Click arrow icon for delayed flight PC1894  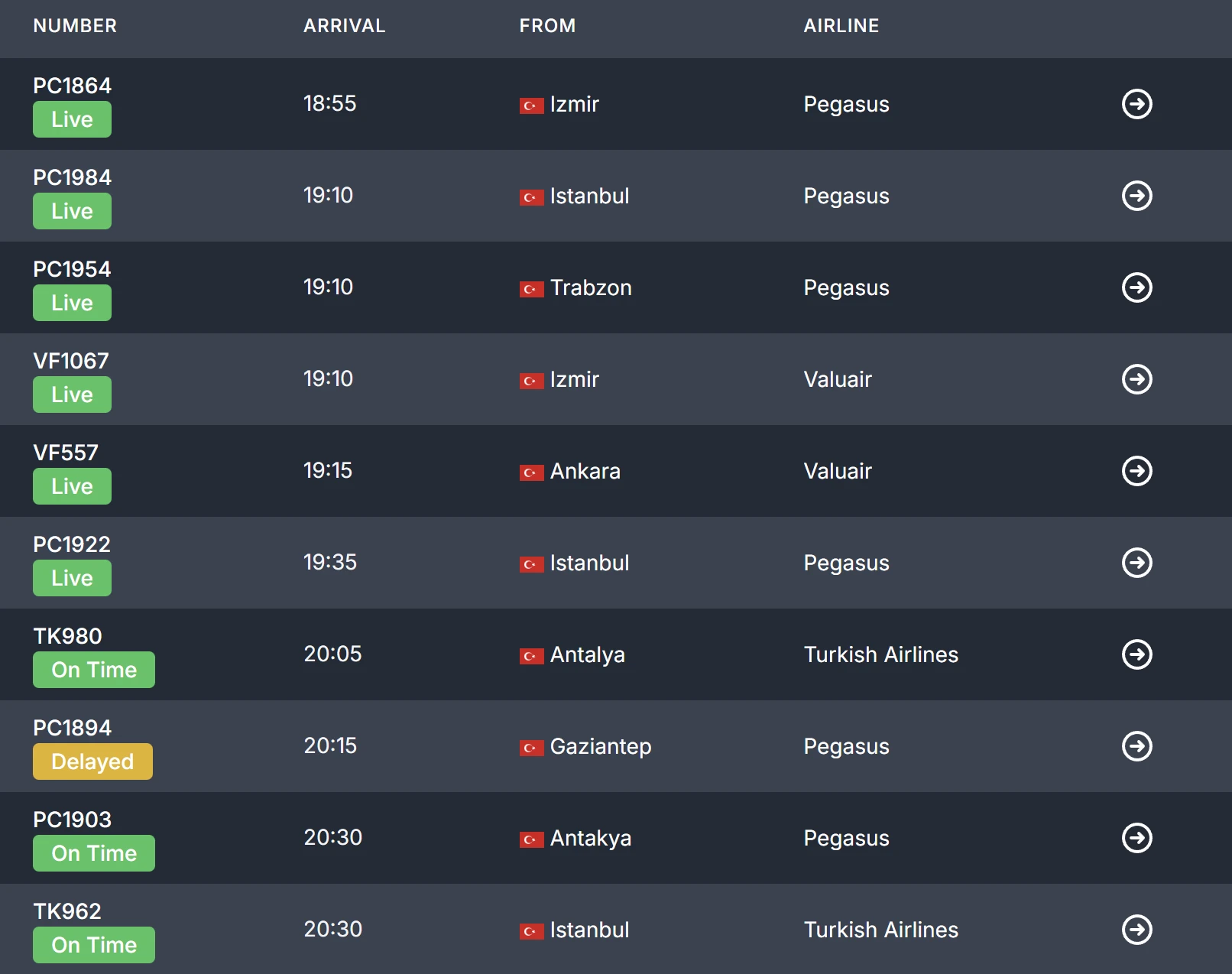click(1136, 746)
